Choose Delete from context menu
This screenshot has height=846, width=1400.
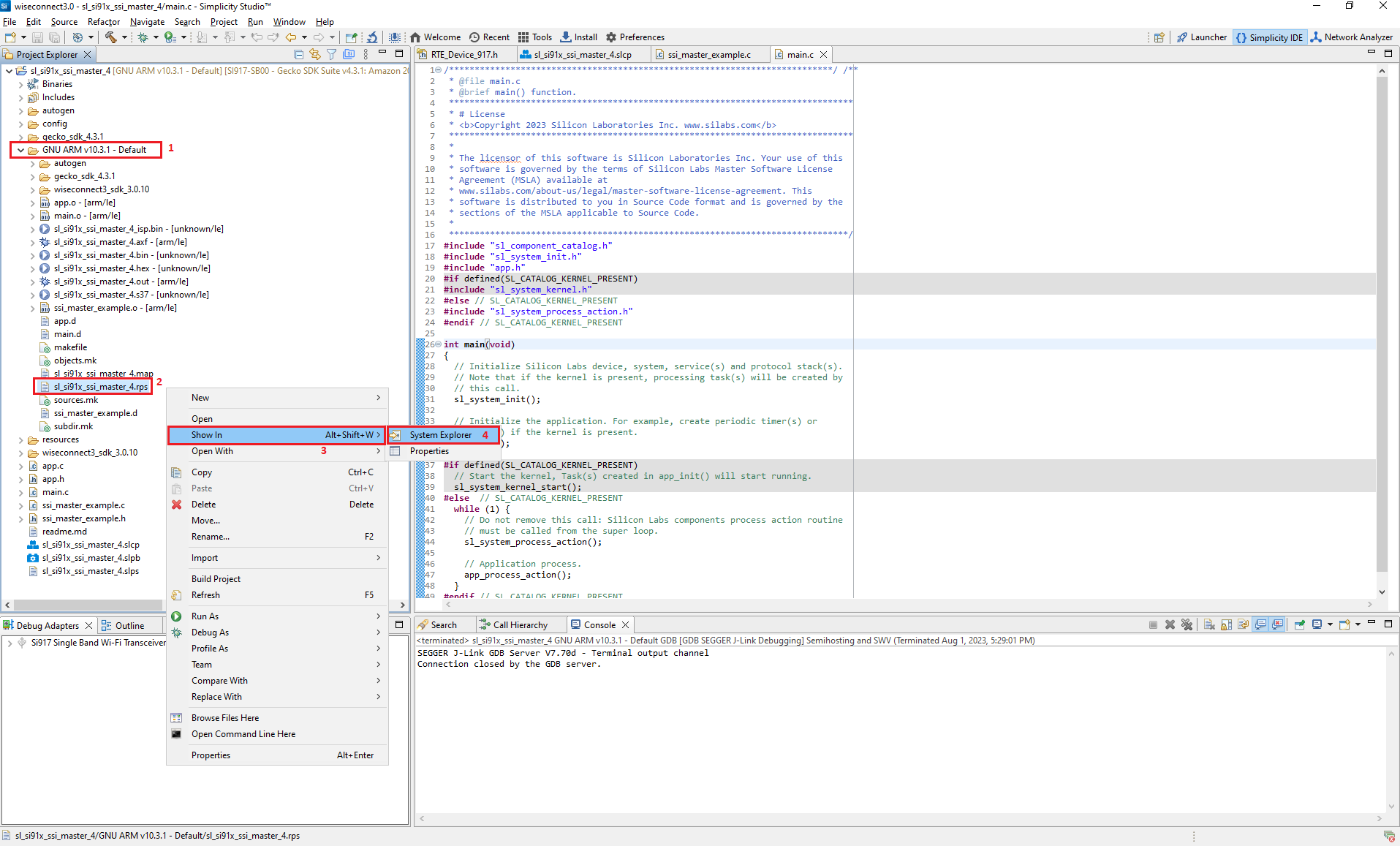click(277, 505)
